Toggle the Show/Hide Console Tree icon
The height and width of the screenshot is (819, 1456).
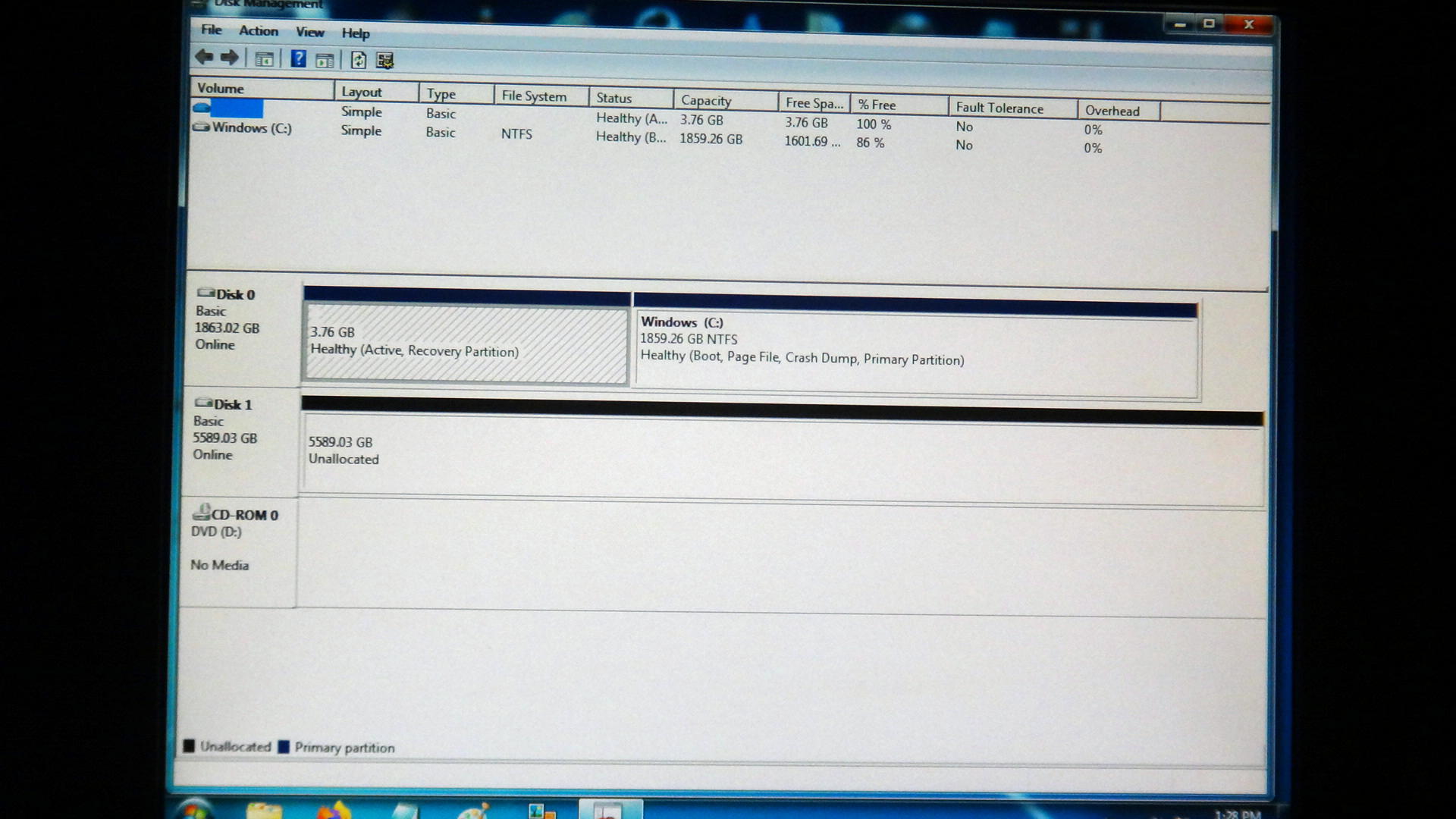tap(264, 59)
